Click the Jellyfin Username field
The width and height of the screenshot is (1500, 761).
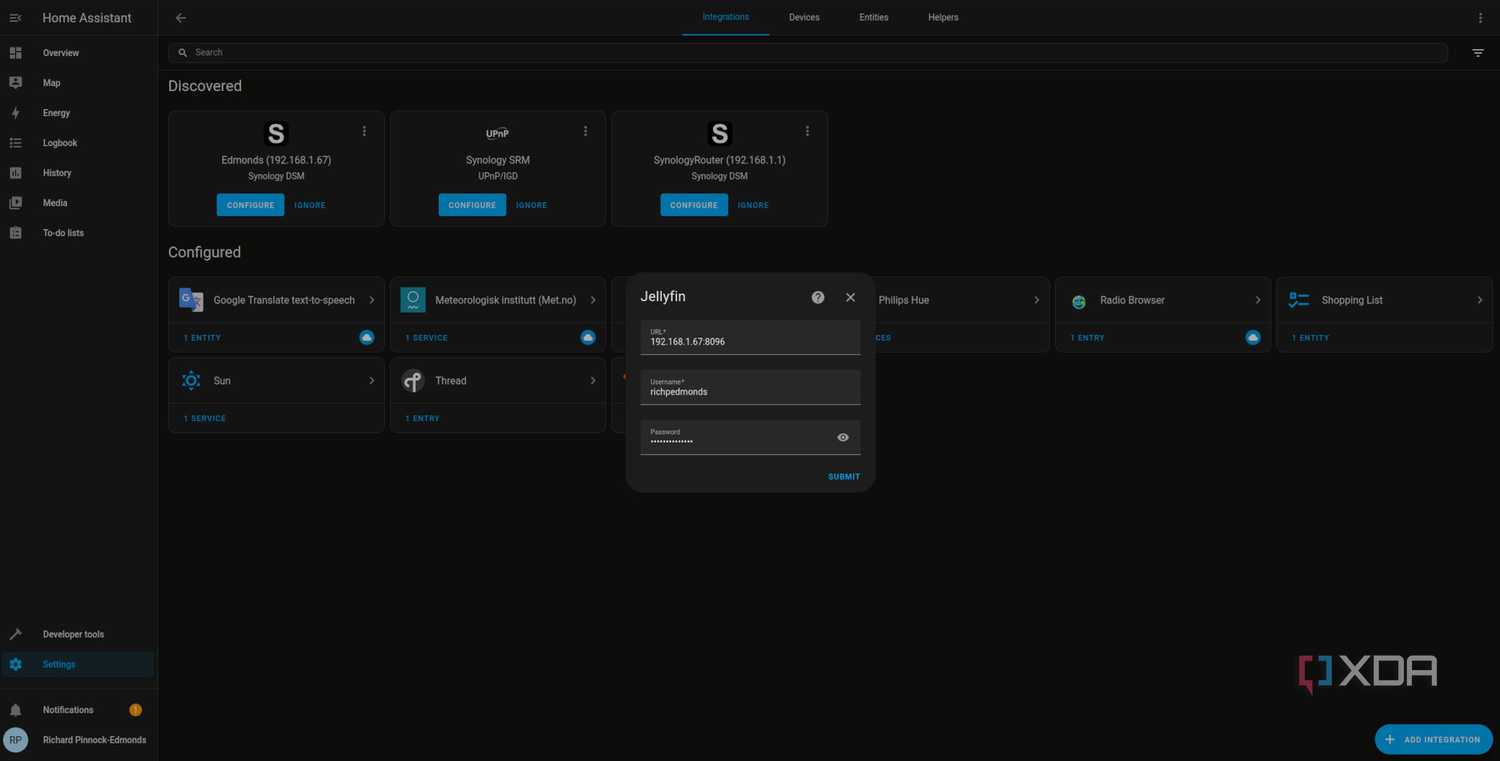[x=750, y=387]
